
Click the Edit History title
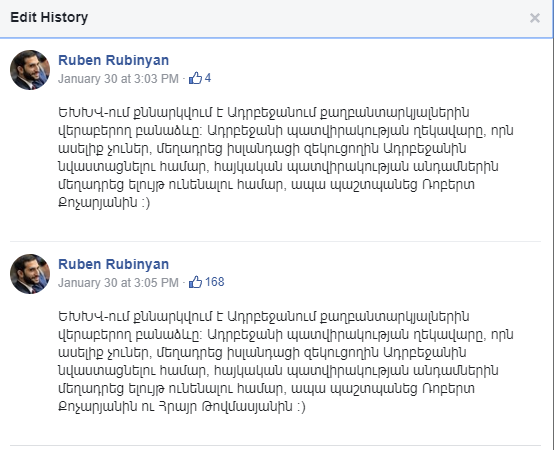tap(49, 17)
